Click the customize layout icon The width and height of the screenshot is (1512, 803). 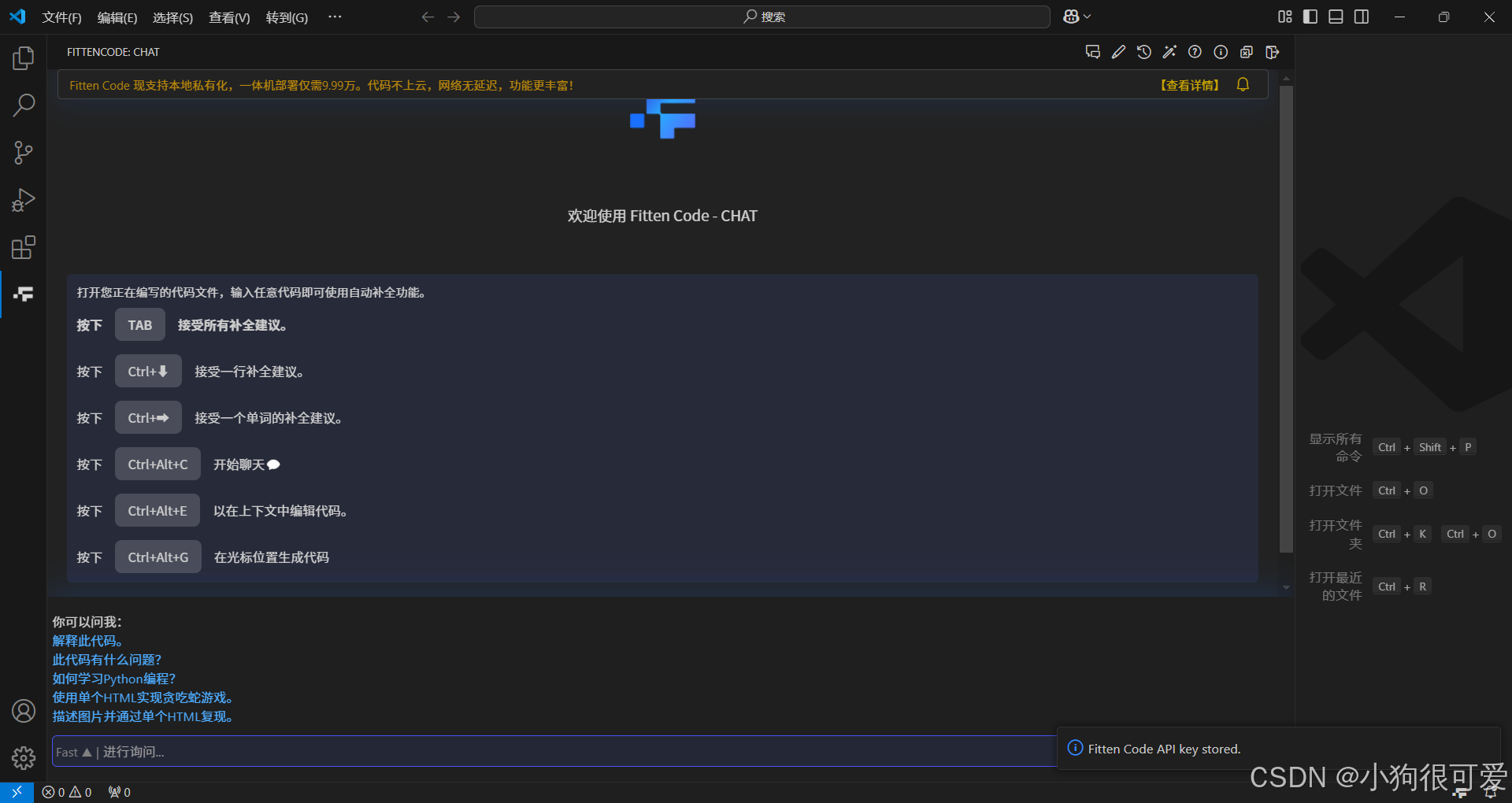[x=1285, y=17]
